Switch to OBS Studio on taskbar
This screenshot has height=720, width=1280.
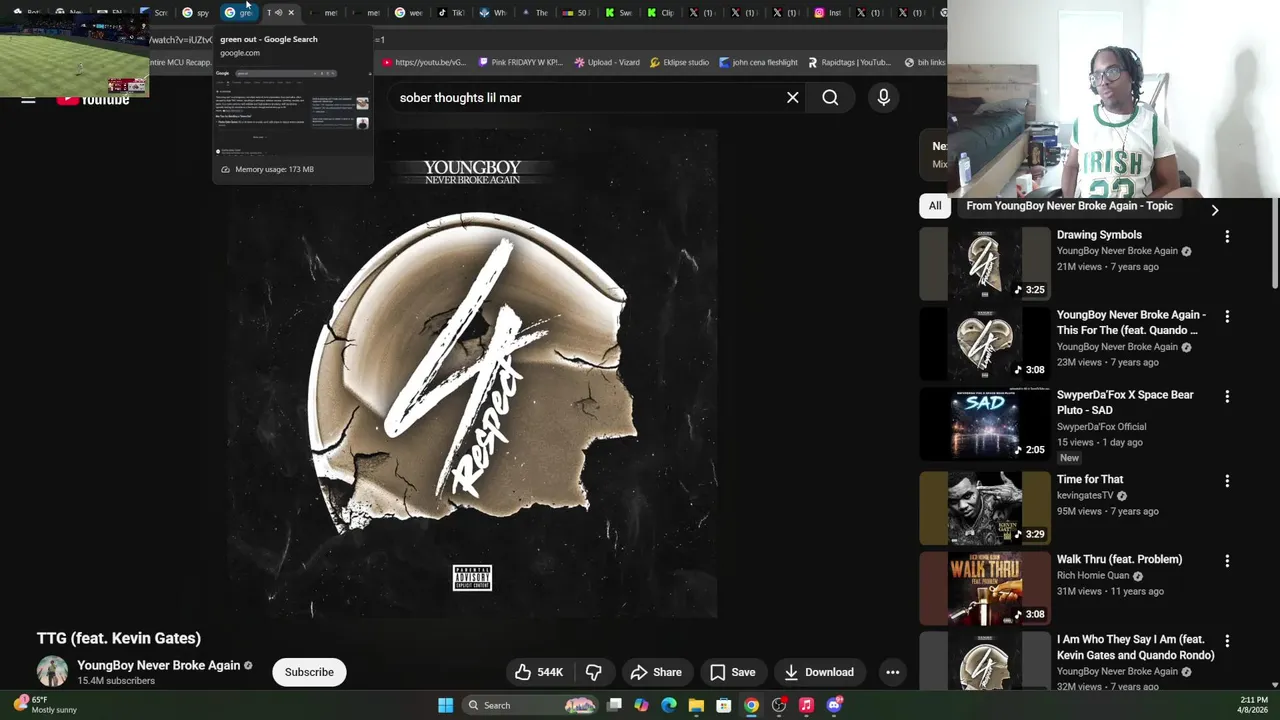(x=779, y=705)
